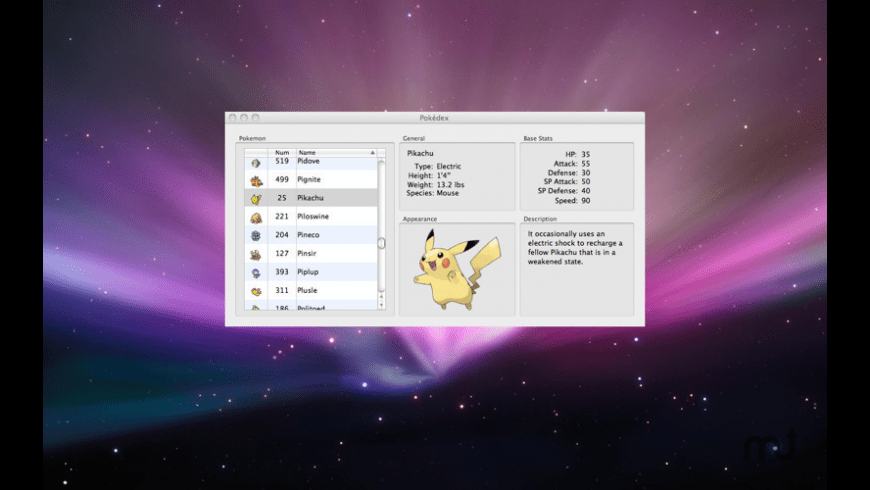Click the Pineco sprite icon
Image resolution: width=870 pixels, height=490 pixels.
click(x=256, y=235)
